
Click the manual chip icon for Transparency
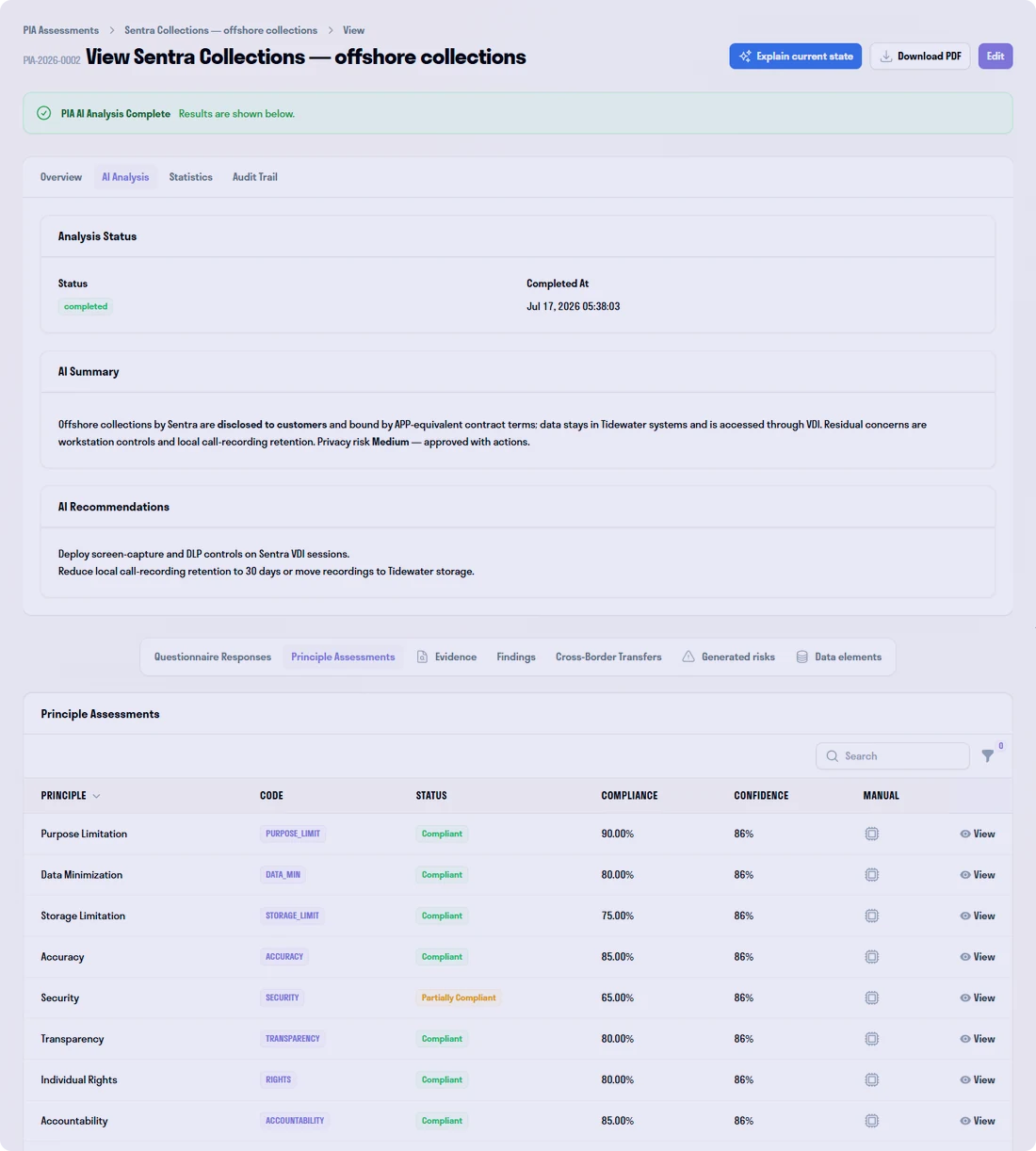point(872,1039)
